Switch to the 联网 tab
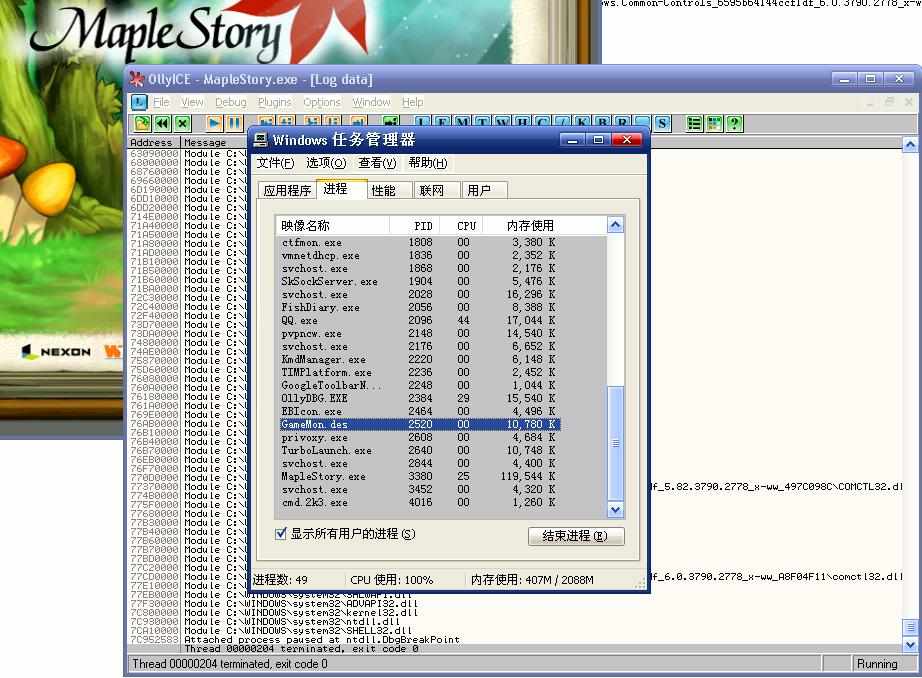Screen dimensions: 922x678 (x=436, y=190)
